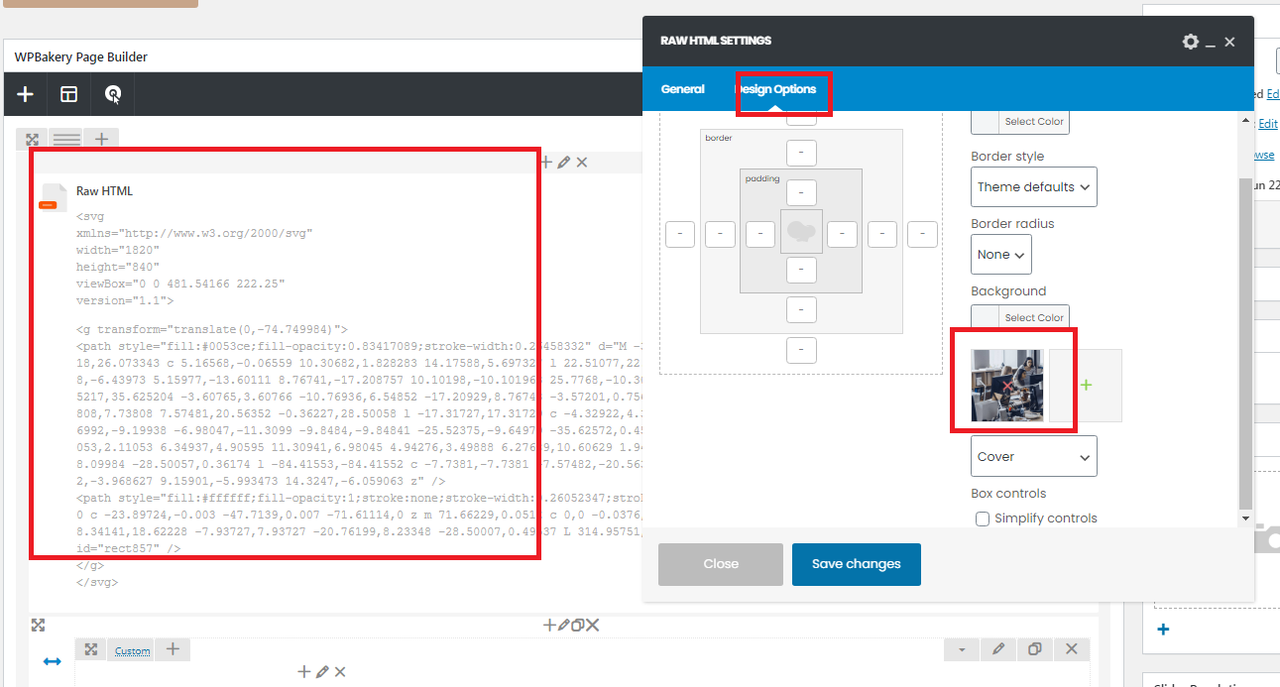The image size is (1280, 687).
Task: Open the Templates icon in WPBakery toolbar
Action: (69, 94)
